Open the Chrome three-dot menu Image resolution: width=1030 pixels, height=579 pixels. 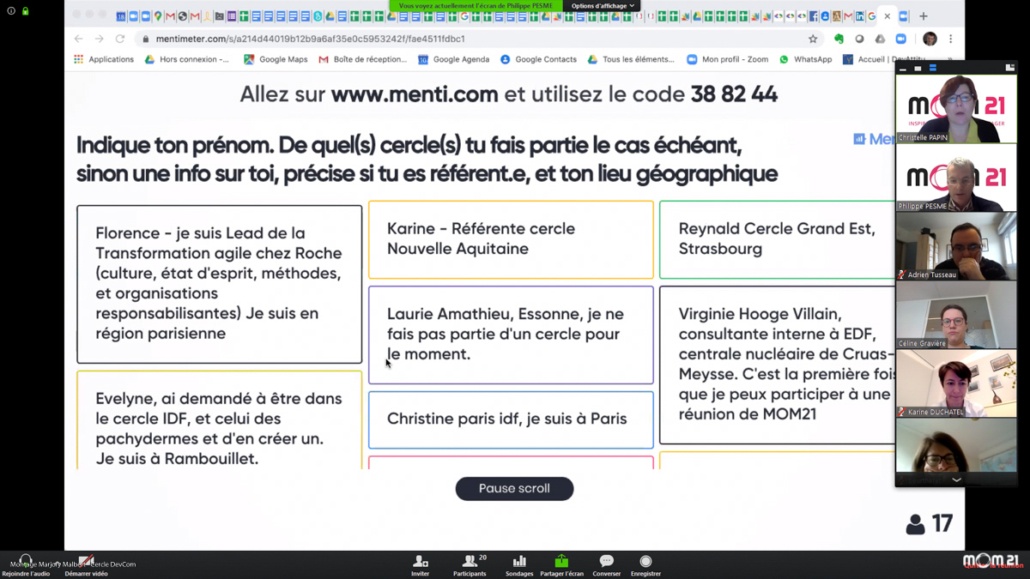click(x=951, y=39)
